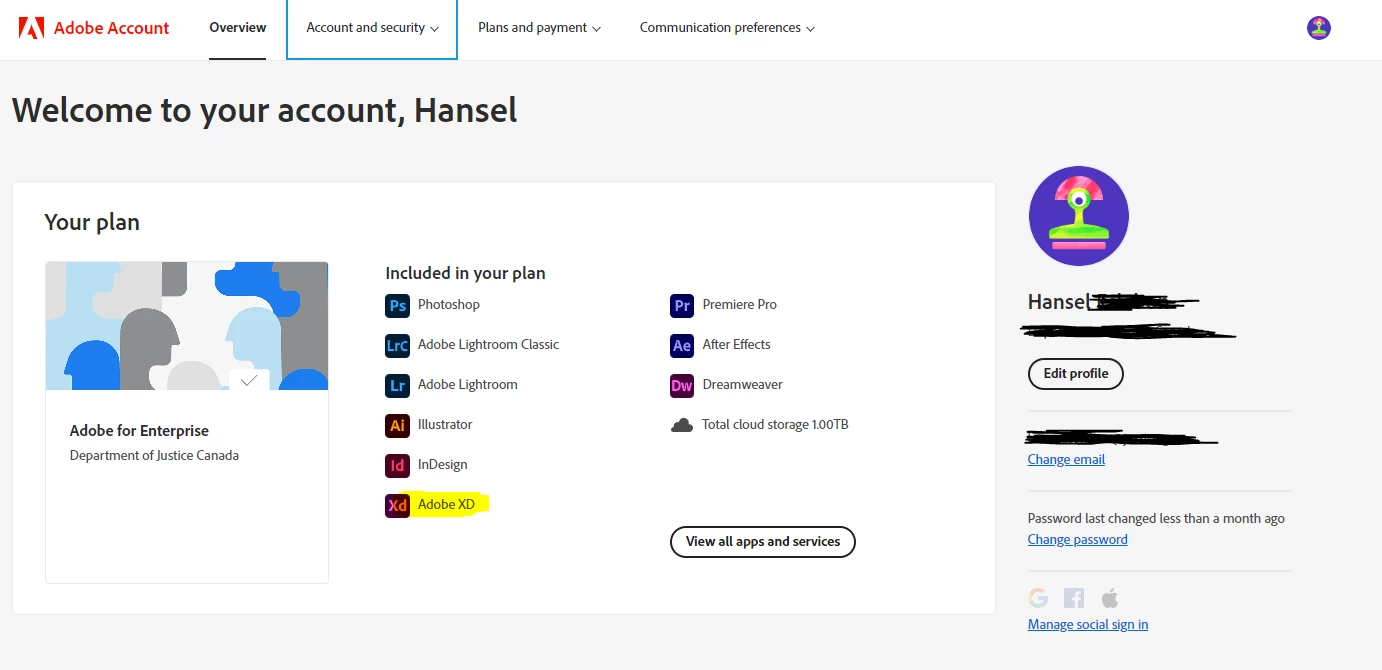Click the Adobe Account title text

pyautogui.click(x=112, y=28)
